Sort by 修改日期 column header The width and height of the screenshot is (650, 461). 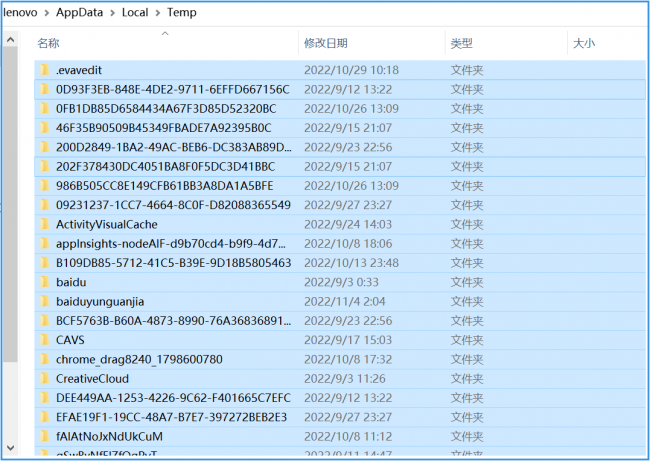[x=326, y=43]
